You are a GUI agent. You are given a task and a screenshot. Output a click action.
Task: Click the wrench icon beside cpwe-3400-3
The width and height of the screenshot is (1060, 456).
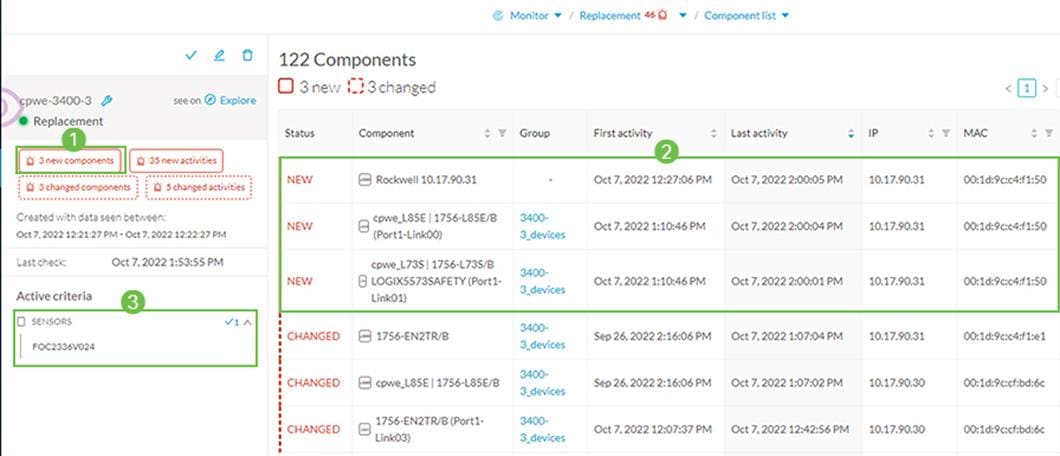(x=106, y=101)
